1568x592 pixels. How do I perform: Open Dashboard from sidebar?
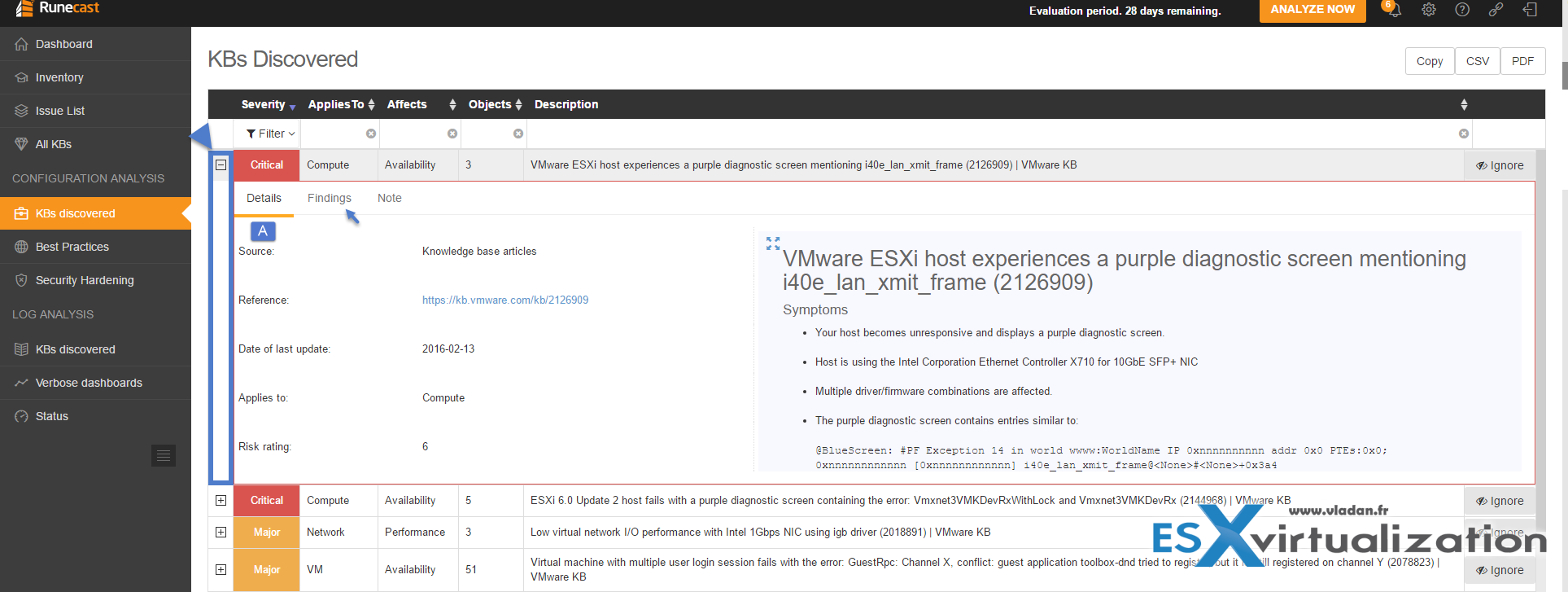(95, 44)
